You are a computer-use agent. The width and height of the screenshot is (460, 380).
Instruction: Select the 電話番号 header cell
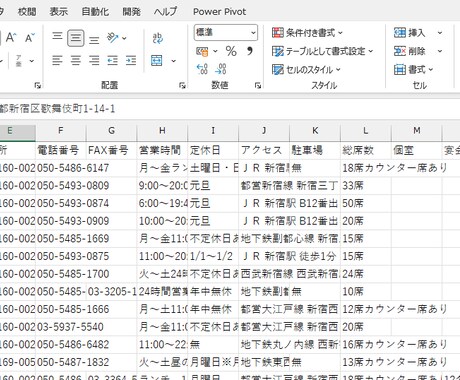[61, 150]
